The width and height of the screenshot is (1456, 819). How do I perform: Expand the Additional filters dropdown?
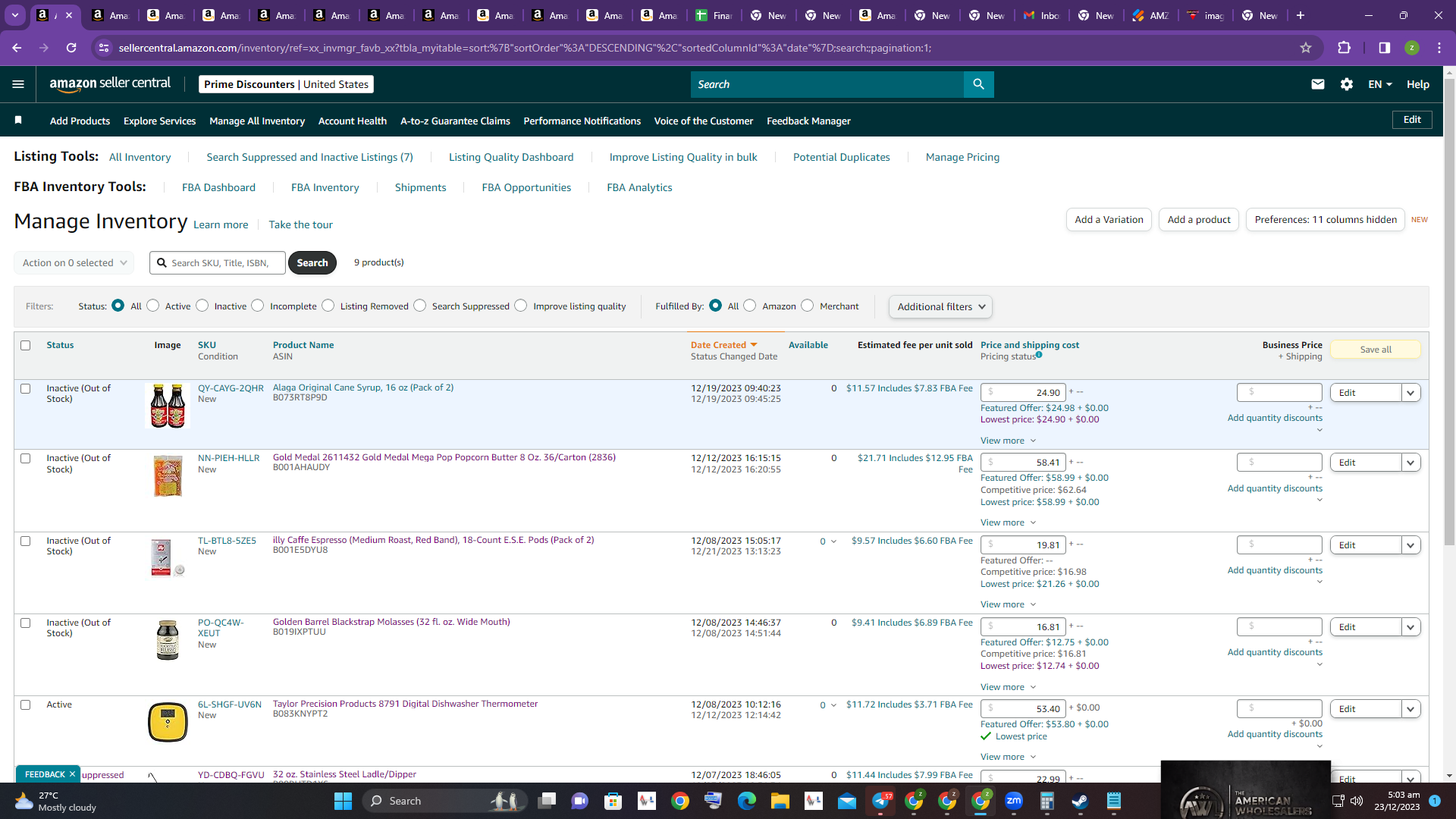(x=940, y=306)
